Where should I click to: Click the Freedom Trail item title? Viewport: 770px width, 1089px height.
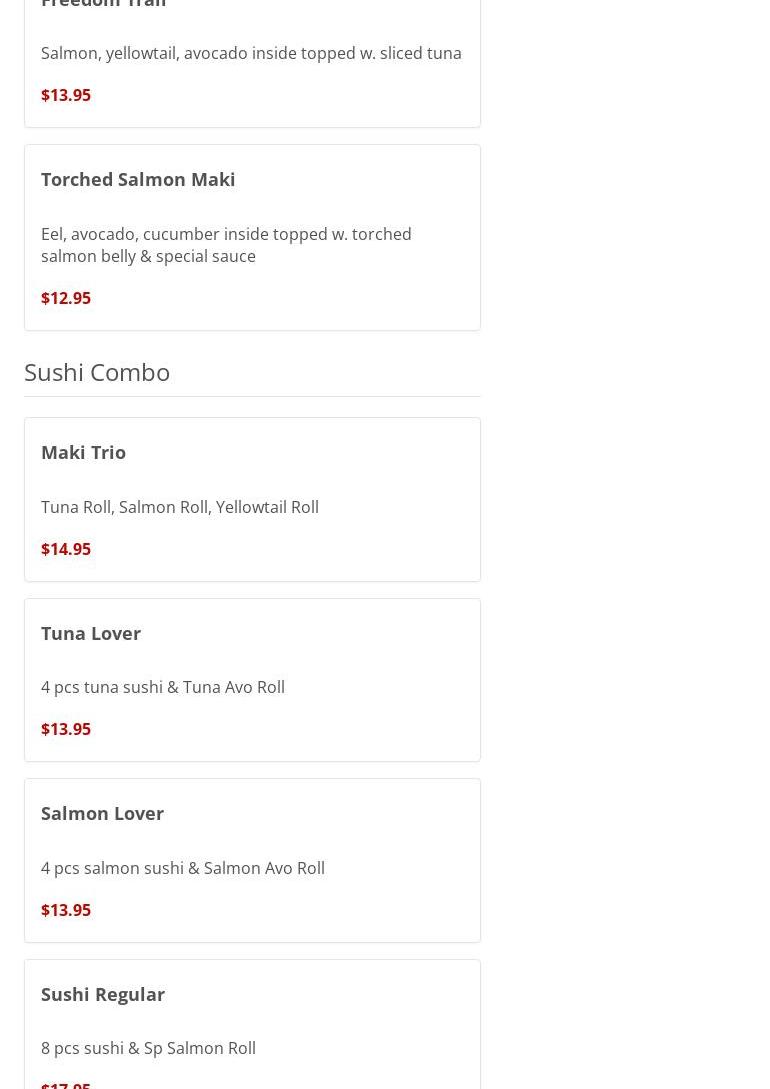coord(103,4)
